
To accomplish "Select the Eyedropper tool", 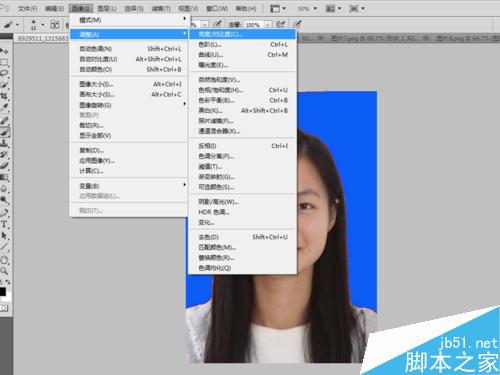I will 4,108.
